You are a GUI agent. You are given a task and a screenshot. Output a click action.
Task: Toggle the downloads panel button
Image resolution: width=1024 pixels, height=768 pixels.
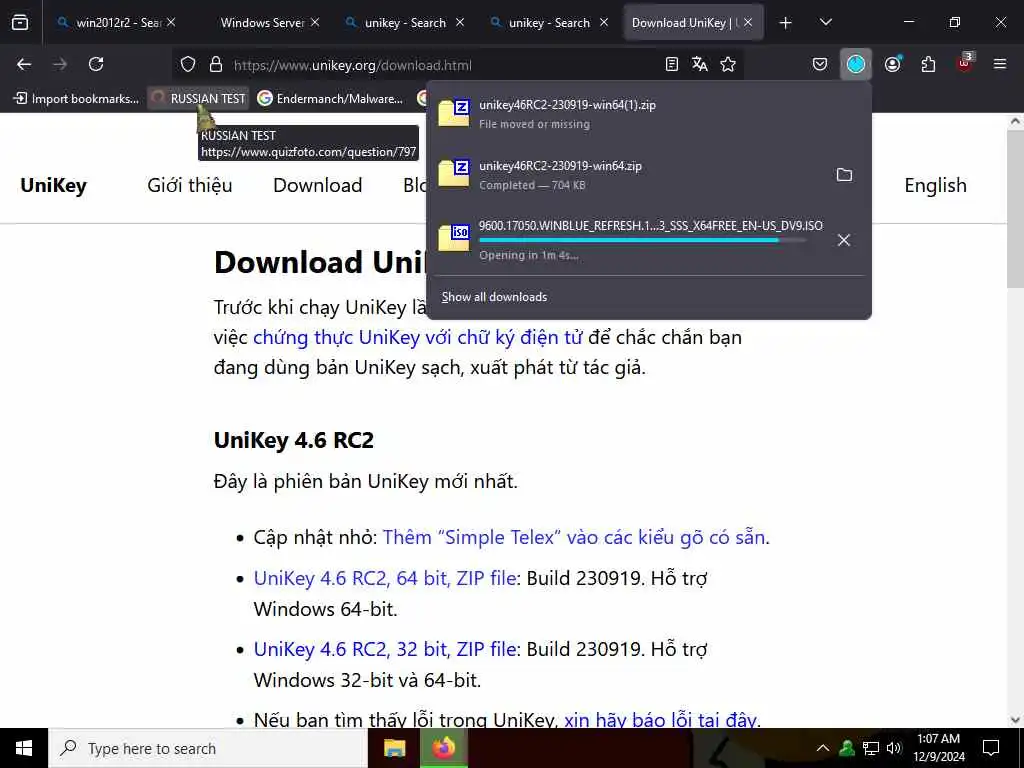[856, 64]
